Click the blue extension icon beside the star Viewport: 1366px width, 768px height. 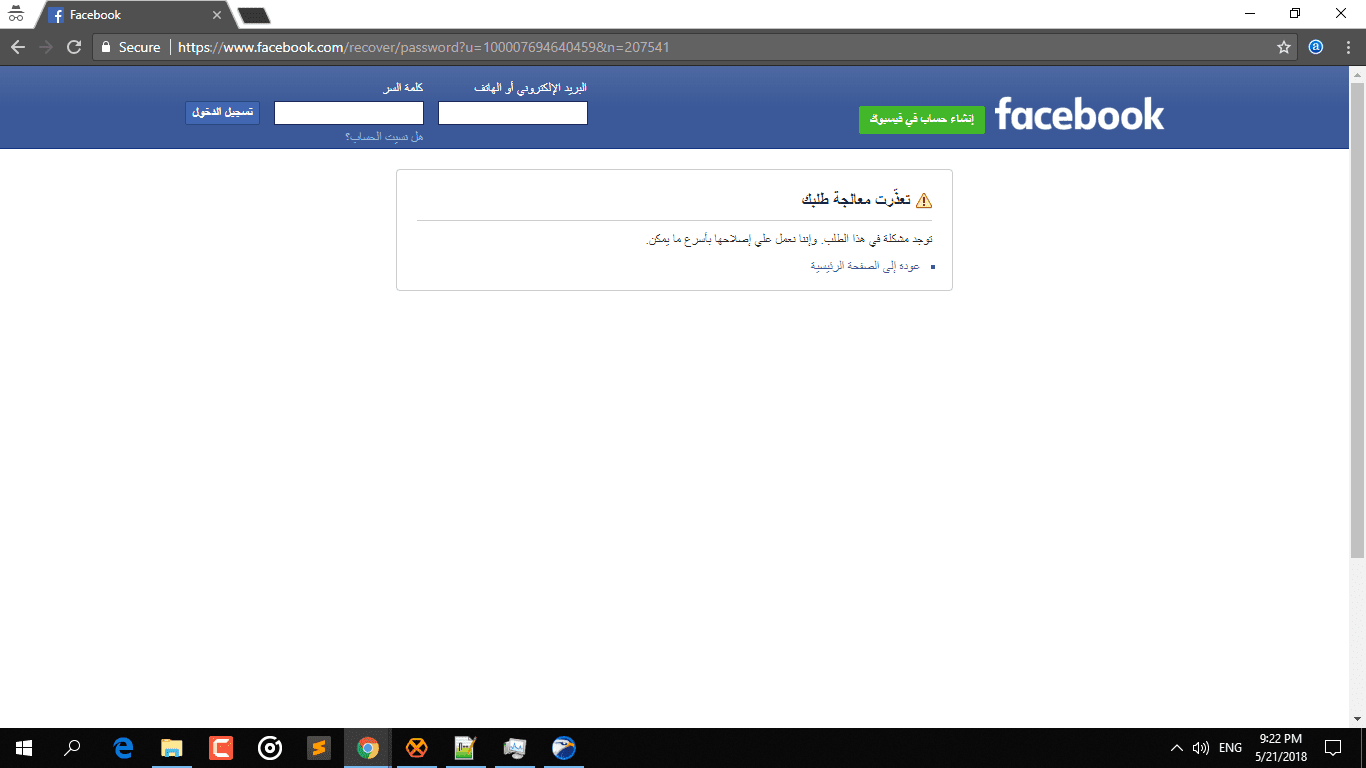coord(1316,47)
